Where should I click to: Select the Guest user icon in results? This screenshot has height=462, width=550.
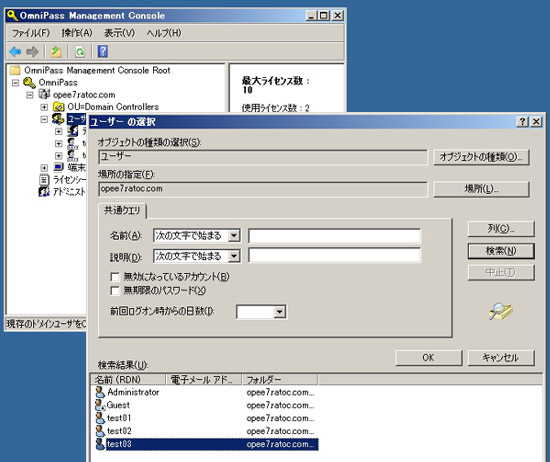100,405
